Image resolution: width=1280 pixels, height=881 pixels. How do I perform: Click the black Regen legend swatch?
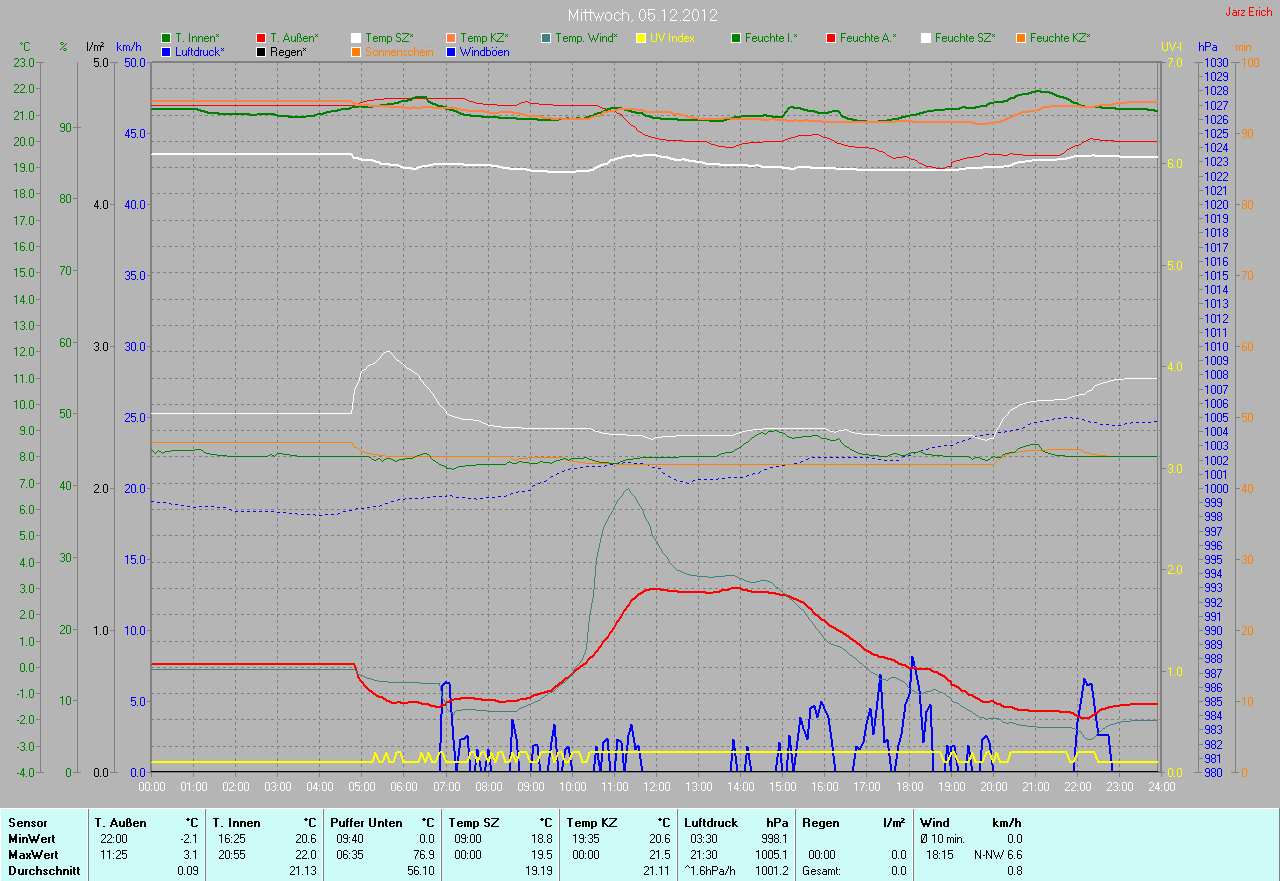pos(262,51)
